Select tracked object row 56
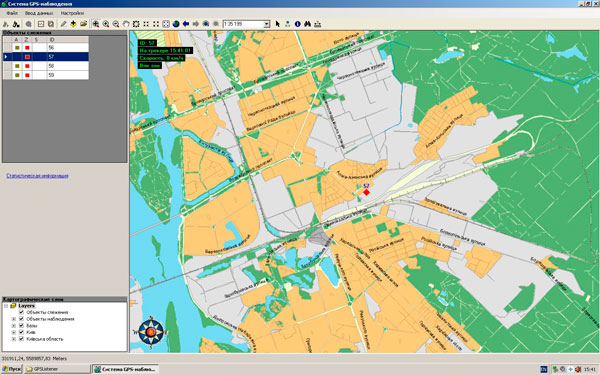 46,47
